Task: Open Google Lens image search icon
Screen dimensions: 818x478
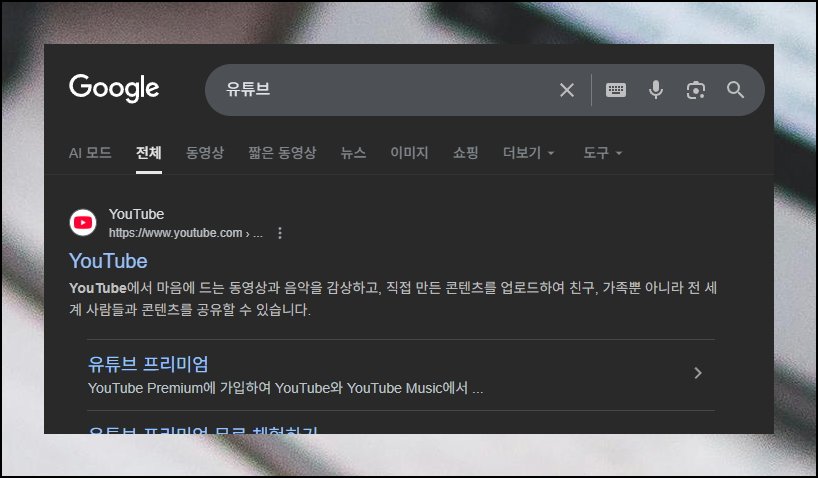Action: tap(695, 90)
